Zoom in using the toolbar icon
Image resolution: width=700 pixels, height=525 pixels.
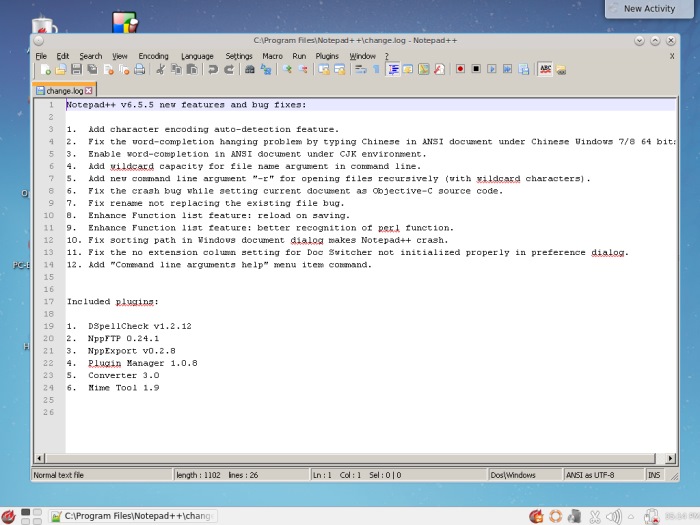(287, 69)
